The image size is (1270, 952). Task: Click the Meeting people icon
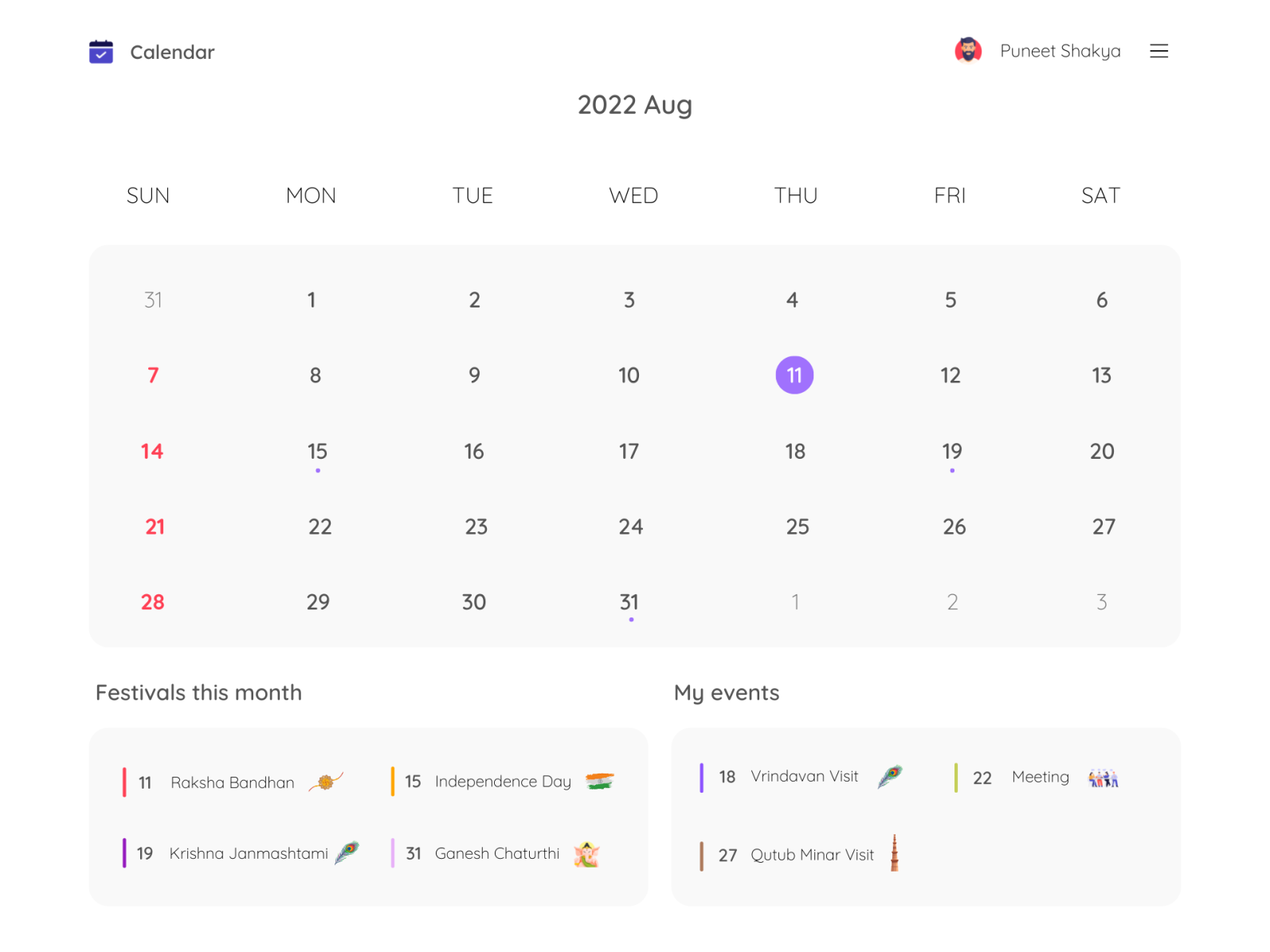click(1103, 778)
